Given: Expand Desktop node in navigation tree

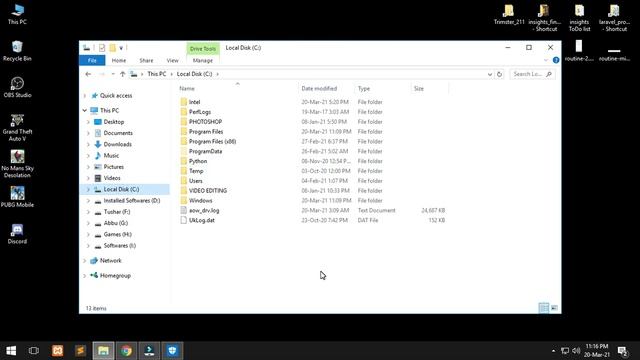Looking at the screenshot, I should [x=88, y=122].
